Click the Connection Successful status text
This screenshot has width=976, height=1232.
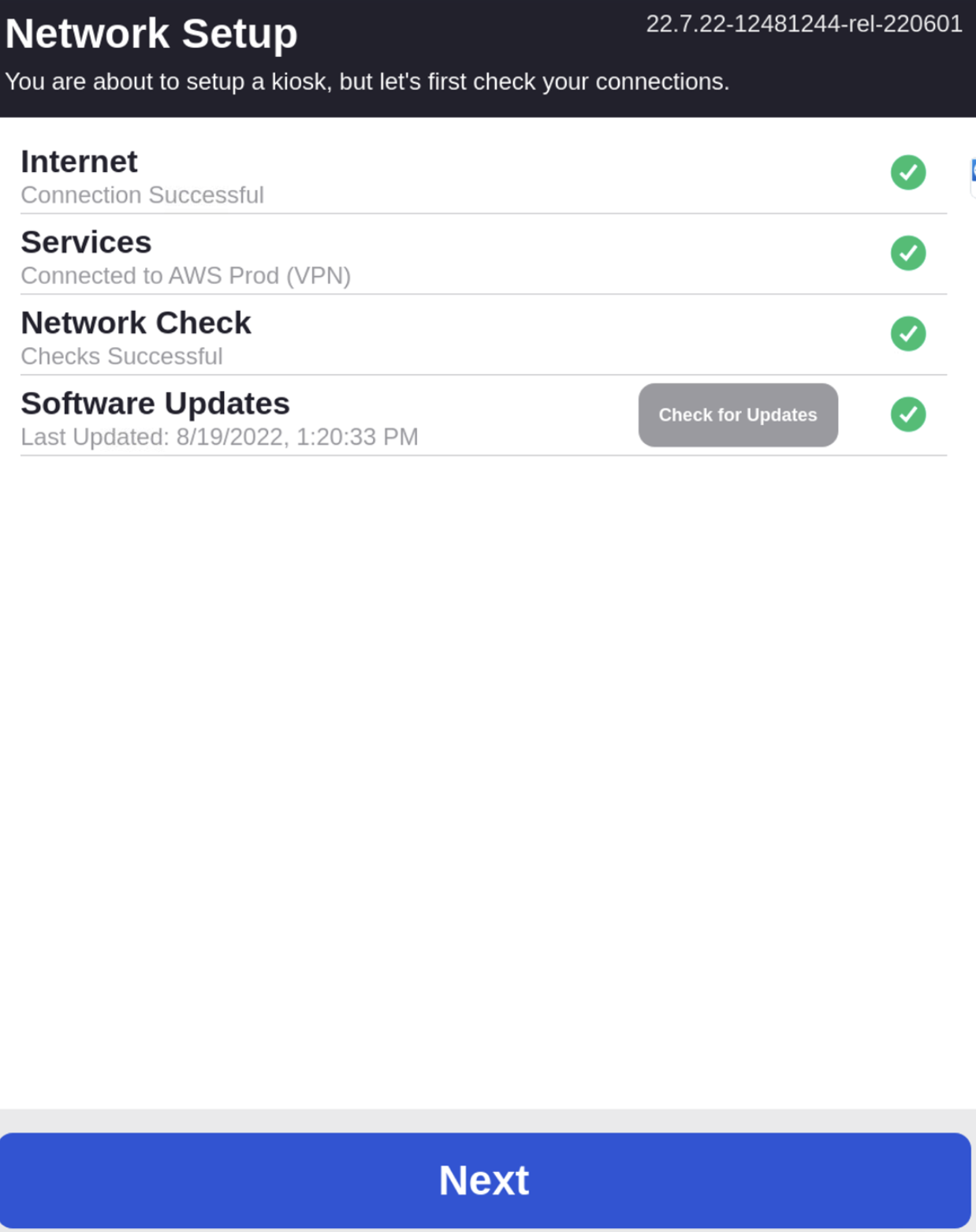click(x=142, y=195)
